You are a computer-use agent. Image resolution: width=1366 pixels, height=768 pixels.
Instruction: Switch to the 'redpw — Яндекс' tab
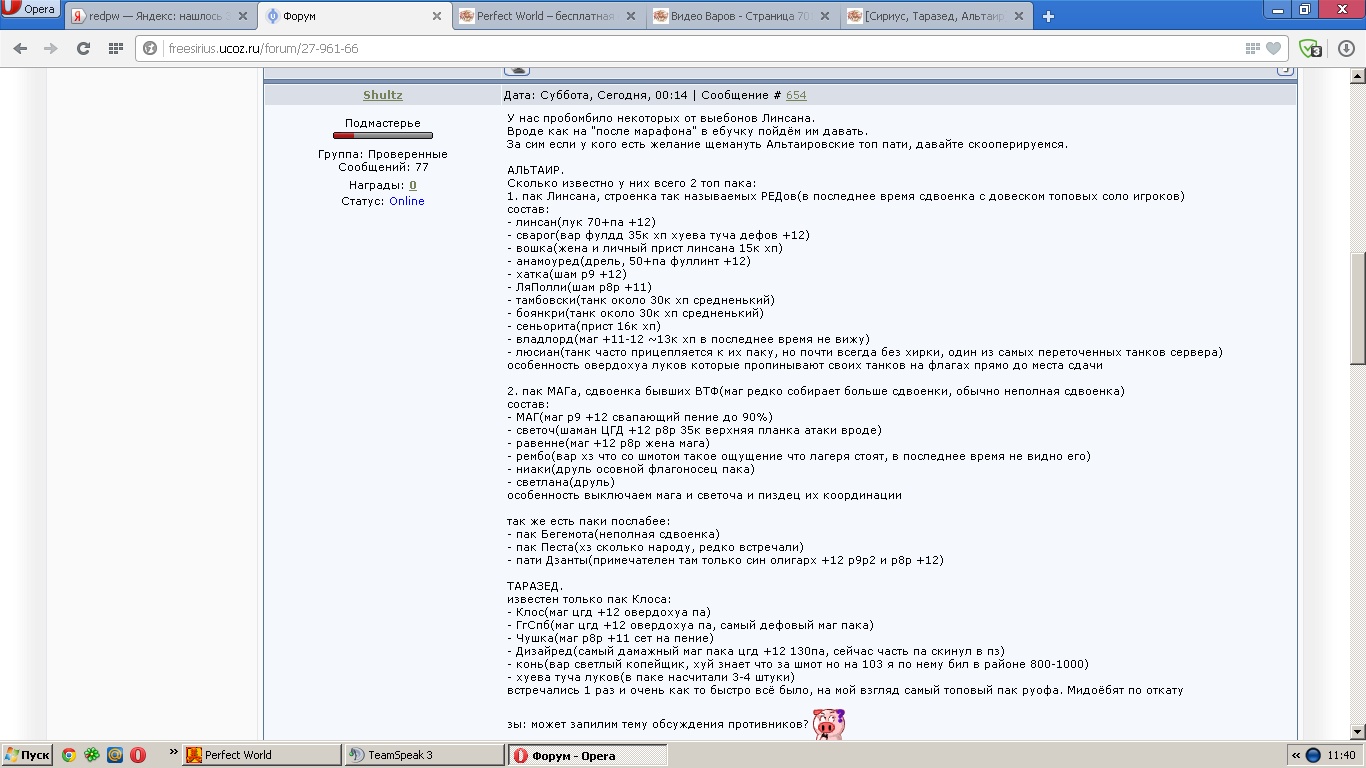click(x=160, y=16)
